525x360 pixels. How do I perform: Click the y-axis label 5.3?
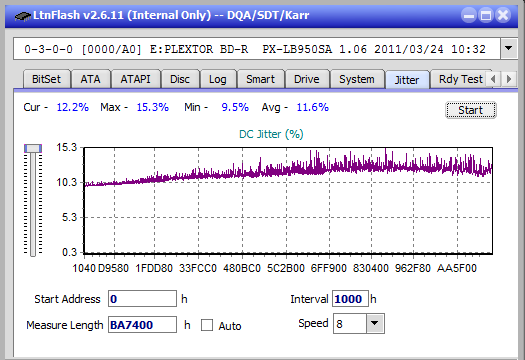coord(69,218)
